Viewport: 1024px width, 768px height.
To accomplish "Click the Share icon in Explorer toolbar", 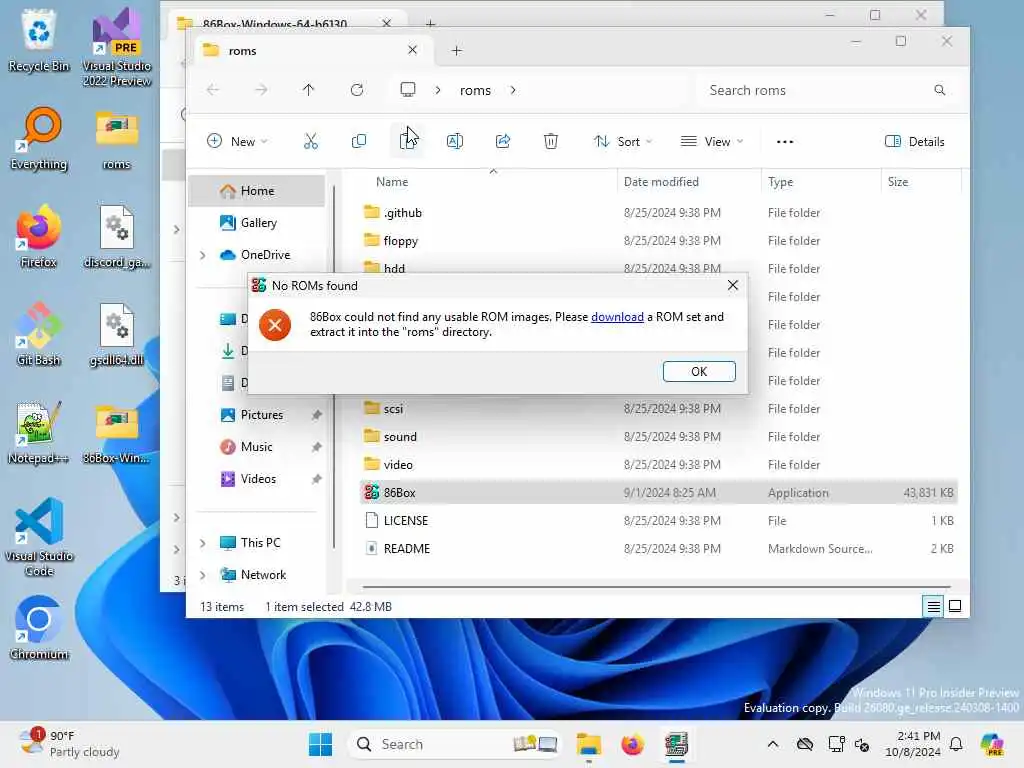I will 503,141.
